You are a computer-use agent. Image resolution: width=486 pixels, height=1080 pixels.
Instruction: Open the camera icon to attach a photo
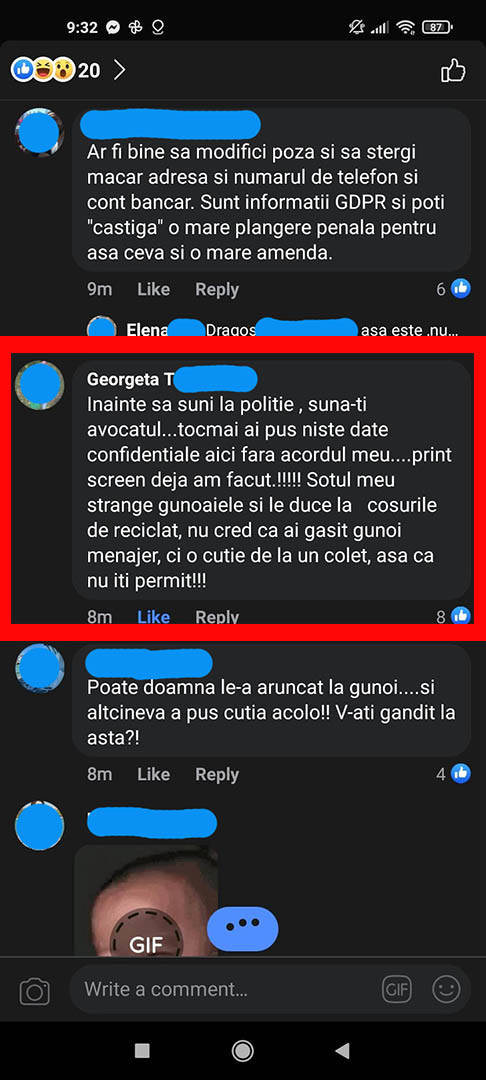pos(34,990)
